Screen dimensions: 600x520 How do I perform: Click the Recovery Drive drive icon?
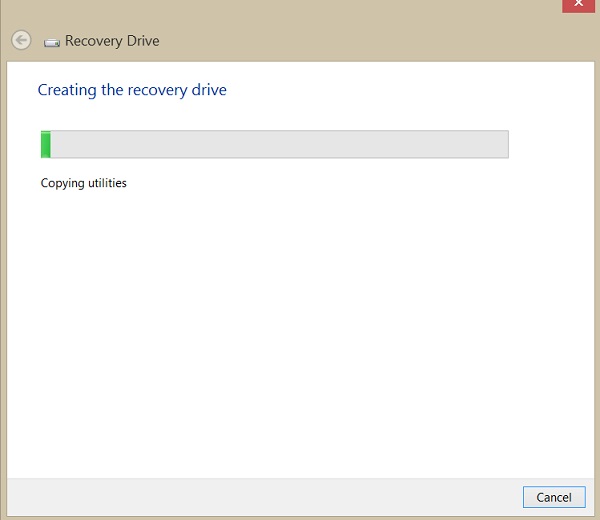click(52, 42)
